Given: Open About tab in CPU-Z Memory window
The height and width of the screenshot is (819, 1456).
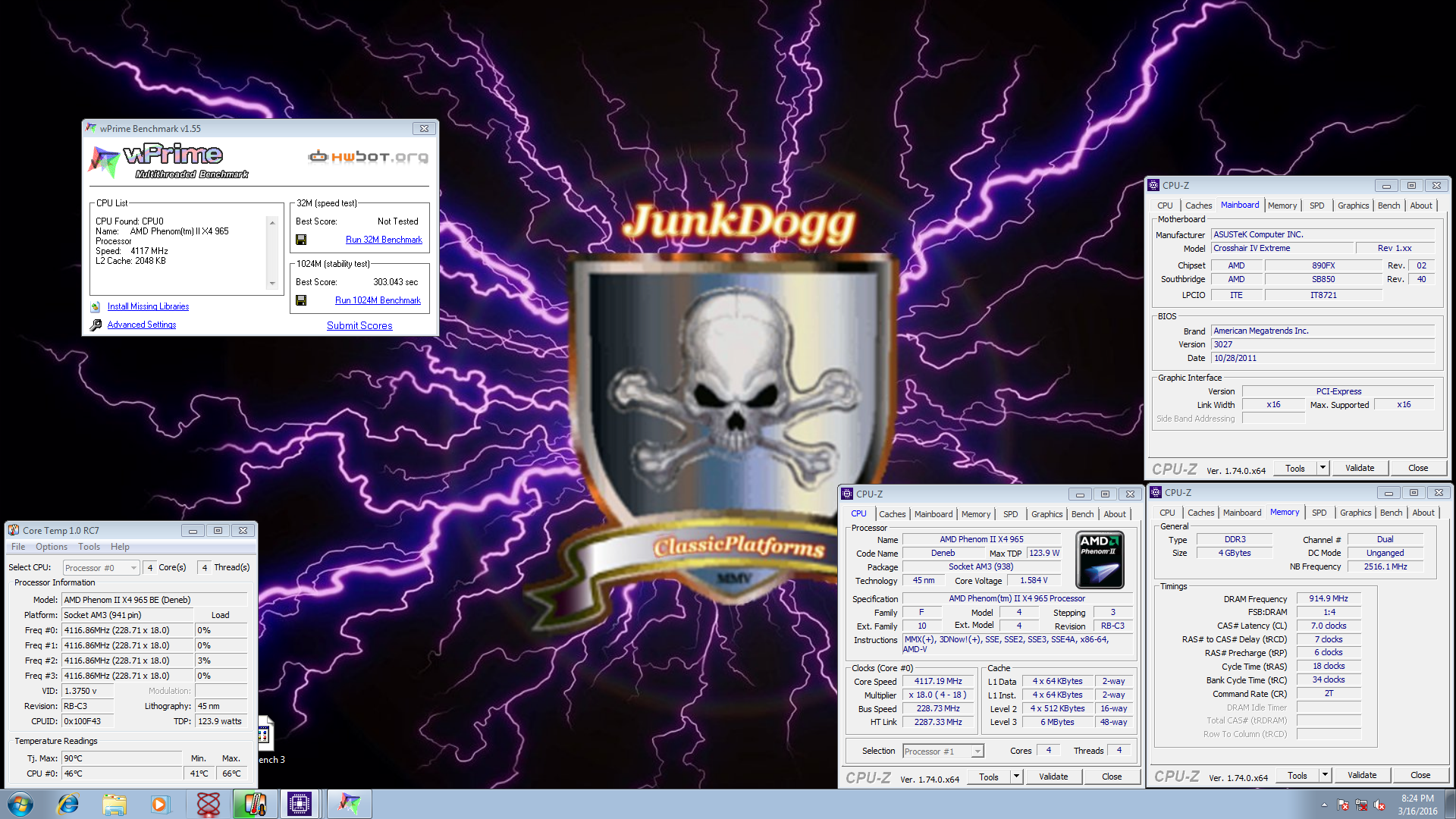Looking at the screenshot, I should click(x=1423, y=513).
